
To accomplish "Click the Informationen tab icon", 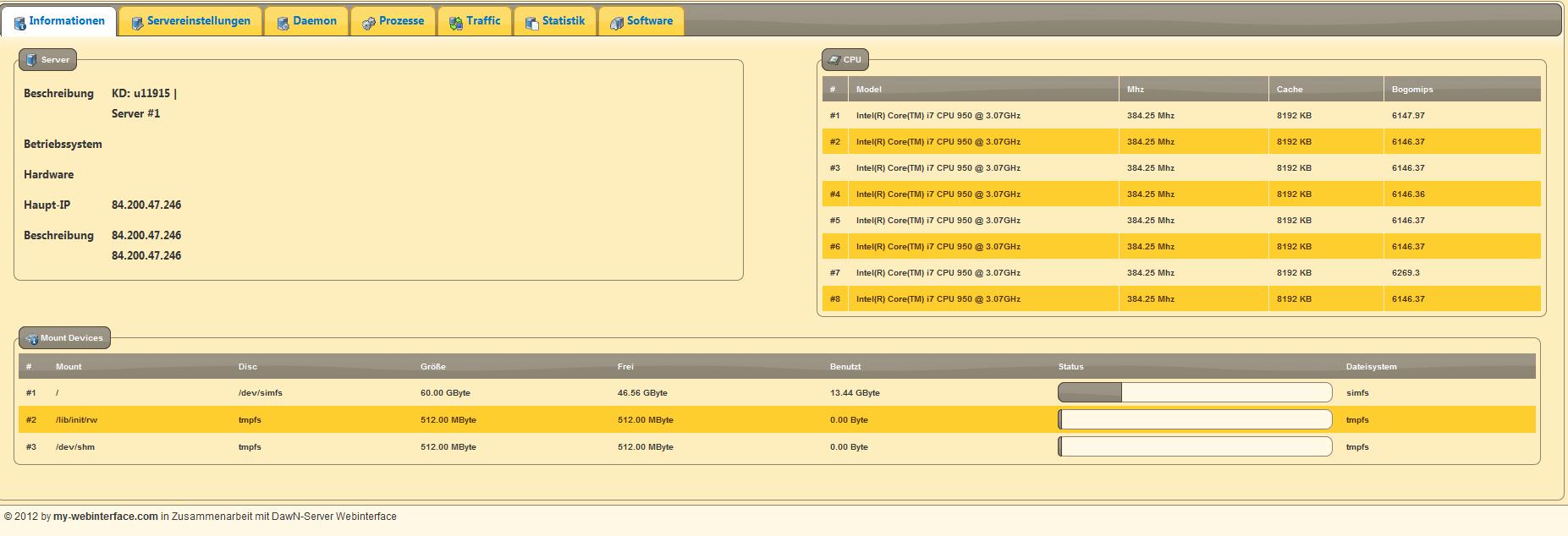I will point(19,23).
